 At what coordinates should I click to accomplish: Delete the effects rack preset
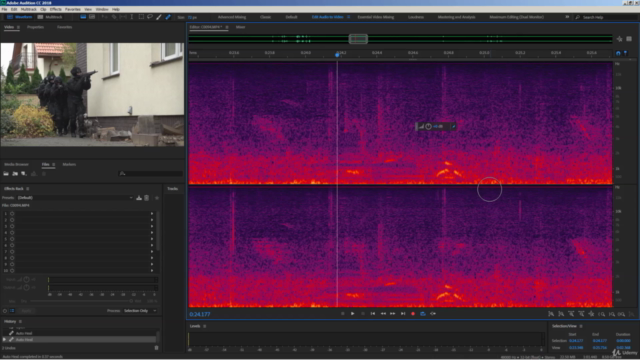(147, 198)
